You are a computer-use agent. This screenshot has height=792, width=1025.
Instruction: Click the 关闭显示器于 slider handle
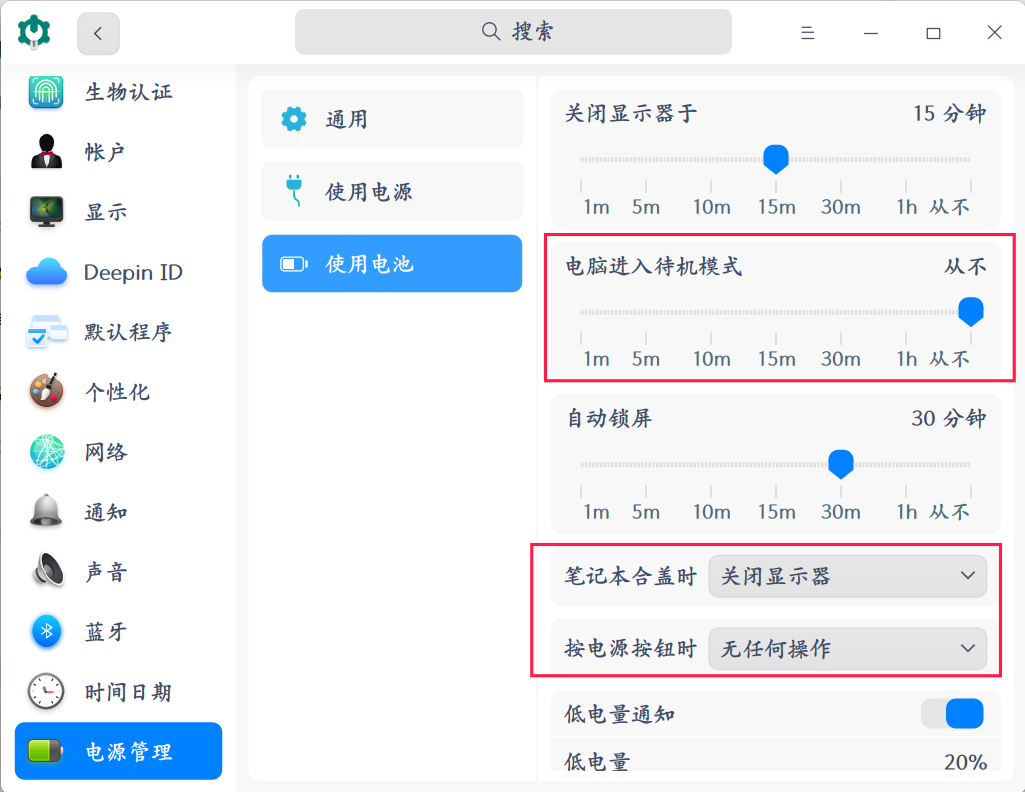click(776, 159)
